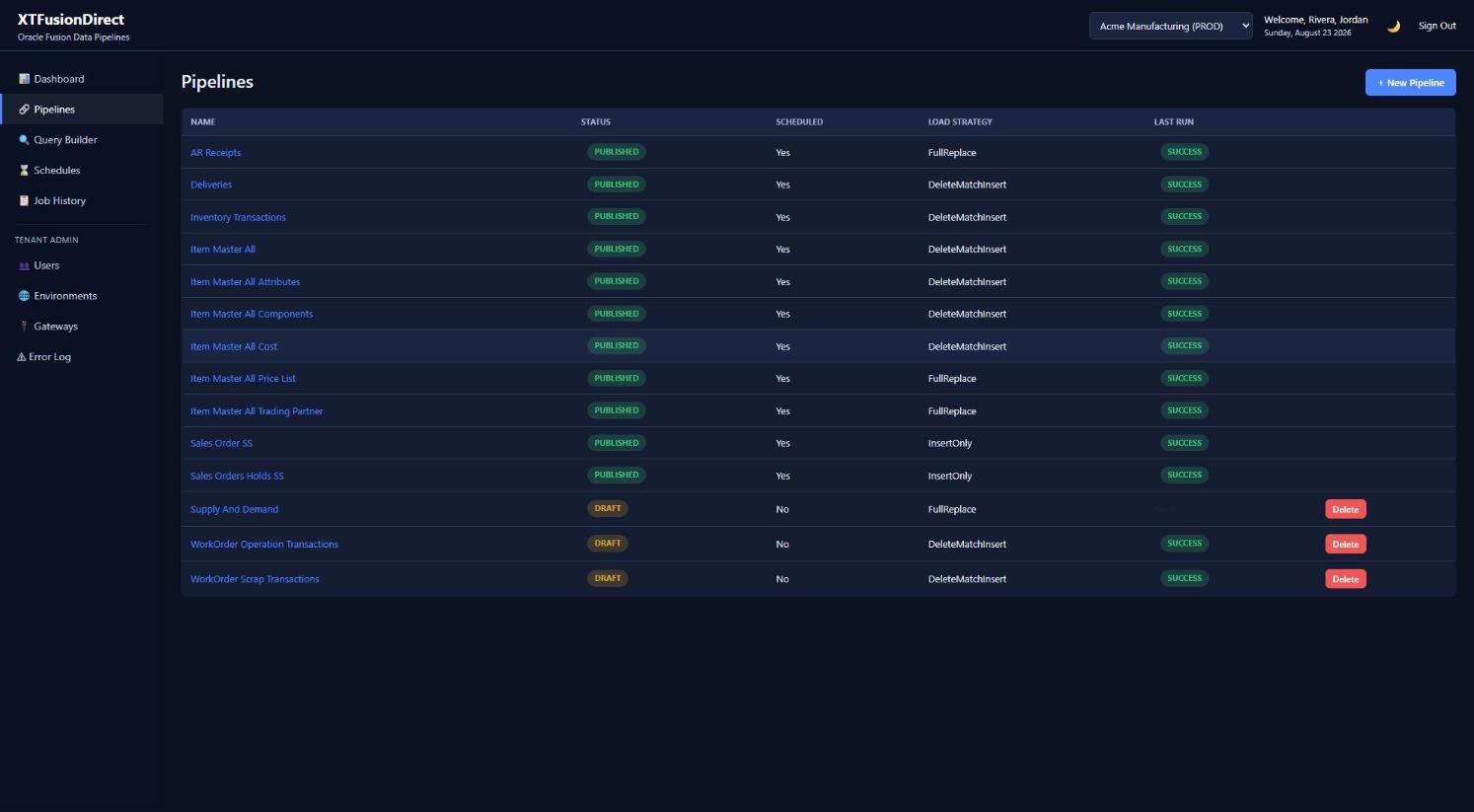The image size is (1474, 812).
Task: Open the Sales Order SS pipeline
Action: (221, 443)
